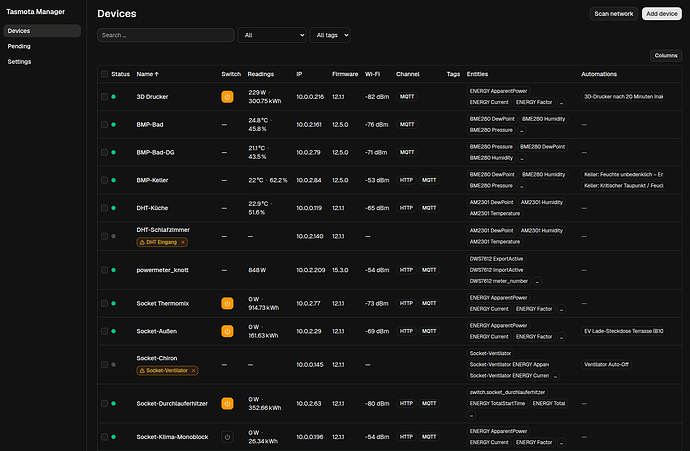Image resolution: width=690 pixels, height=451 pixels.
Task: Click the Socket-Ventilator warning badge
Action: pos(167,371)
